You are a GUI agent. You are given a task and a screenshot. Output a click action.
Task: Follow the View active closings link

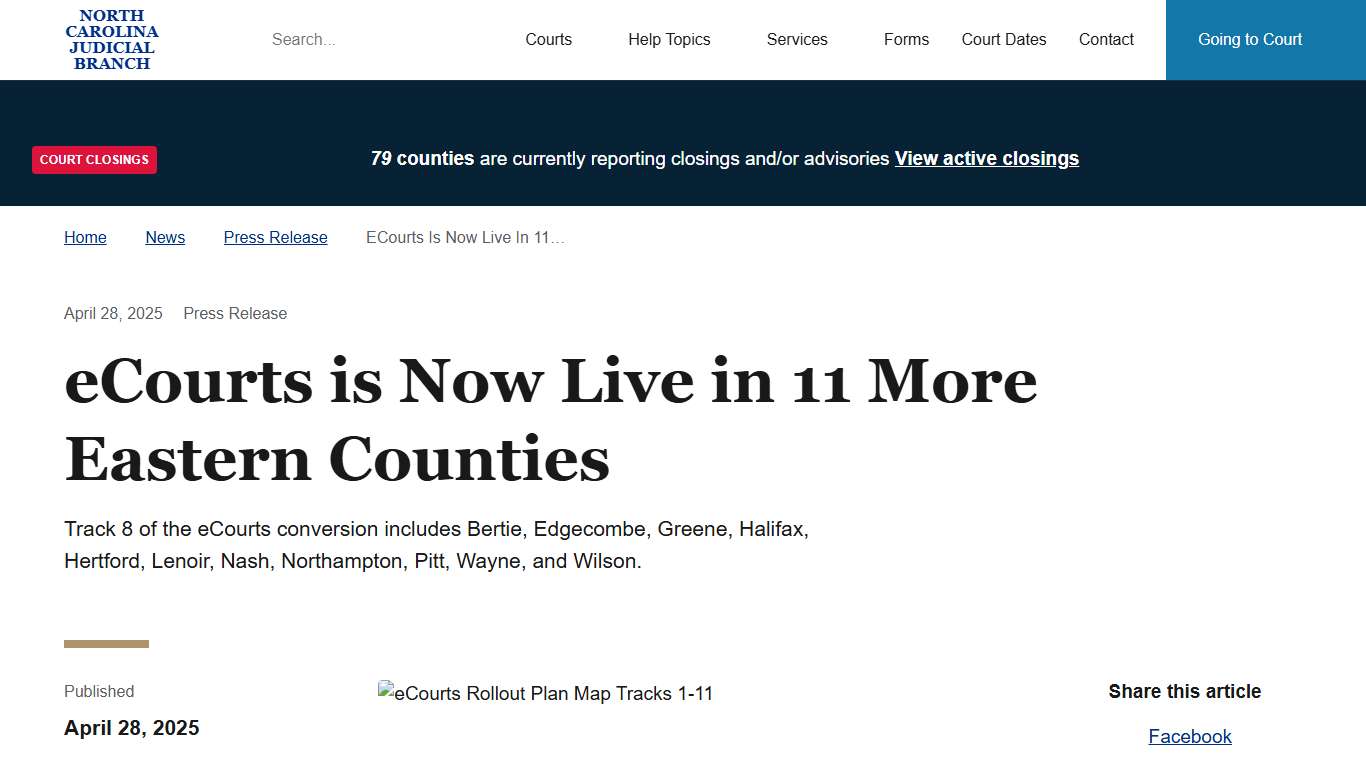986,158
